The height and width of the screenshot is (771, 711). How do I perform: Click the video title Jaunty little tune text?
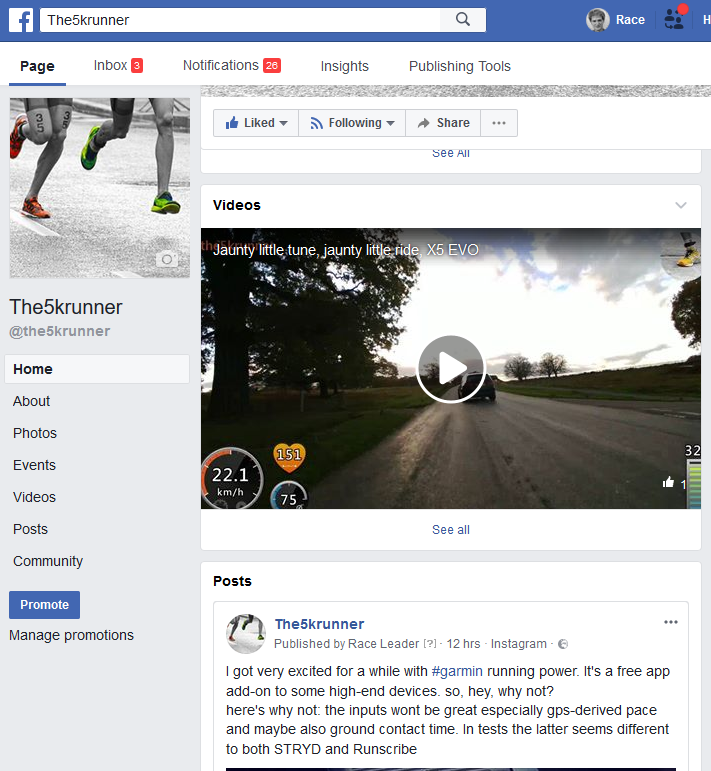[346, 250]
